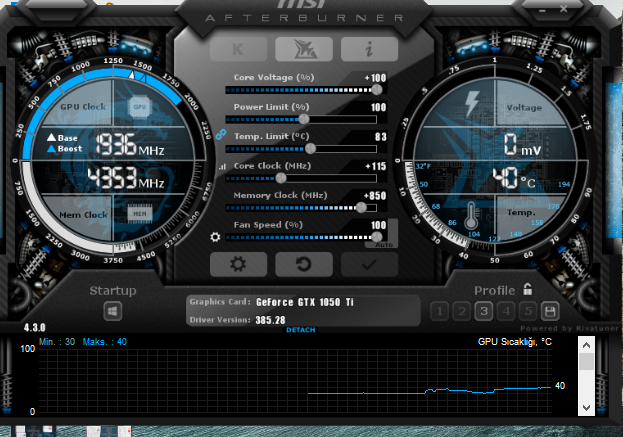623x437 pixels.
Task: Select profile slot 5
Action: [x=528, y=311]
